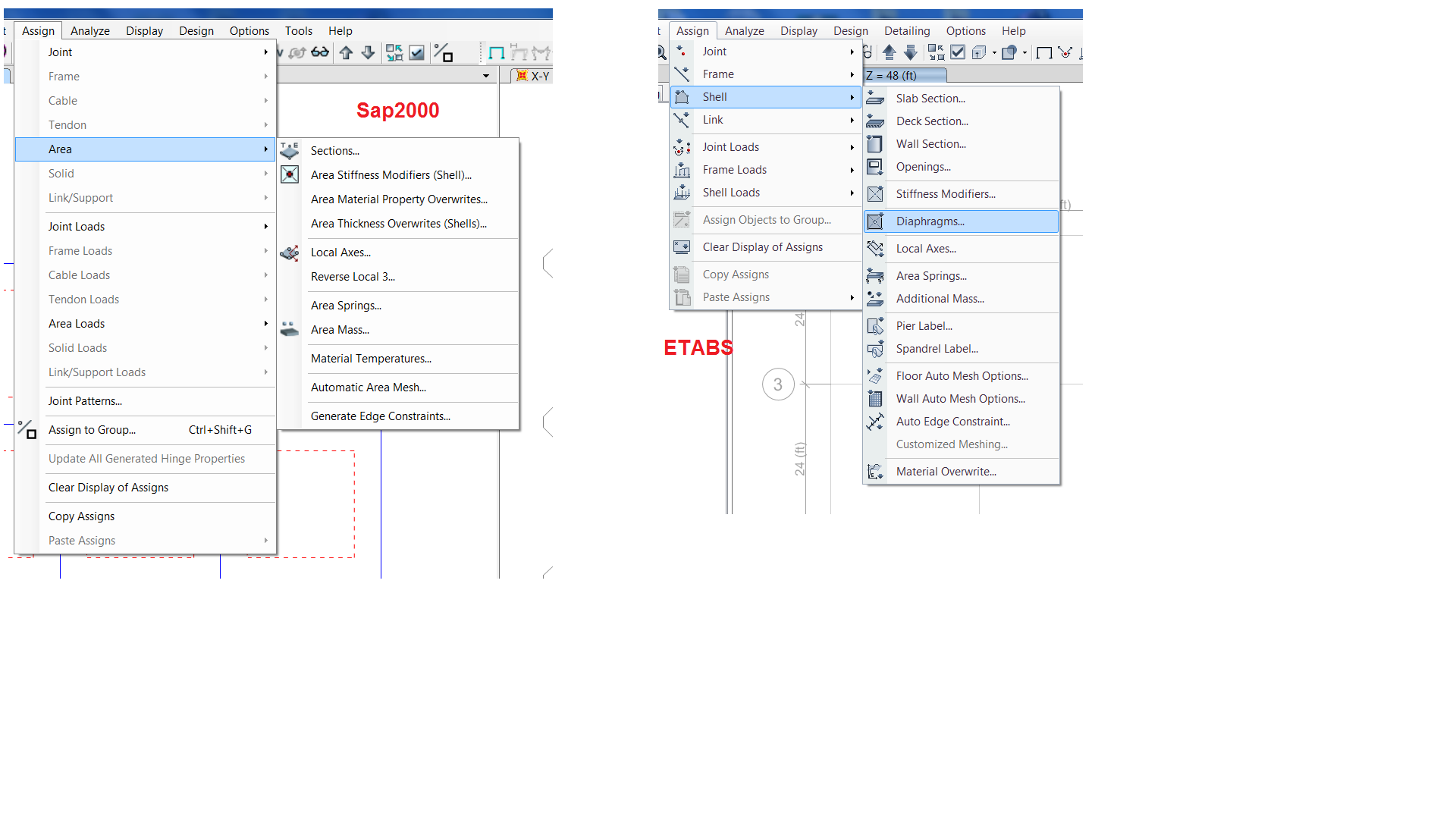Click the ETABS move up story toolbar icon
The image size is (1456, 819).
pyautogui.click(x=890, y=52)
